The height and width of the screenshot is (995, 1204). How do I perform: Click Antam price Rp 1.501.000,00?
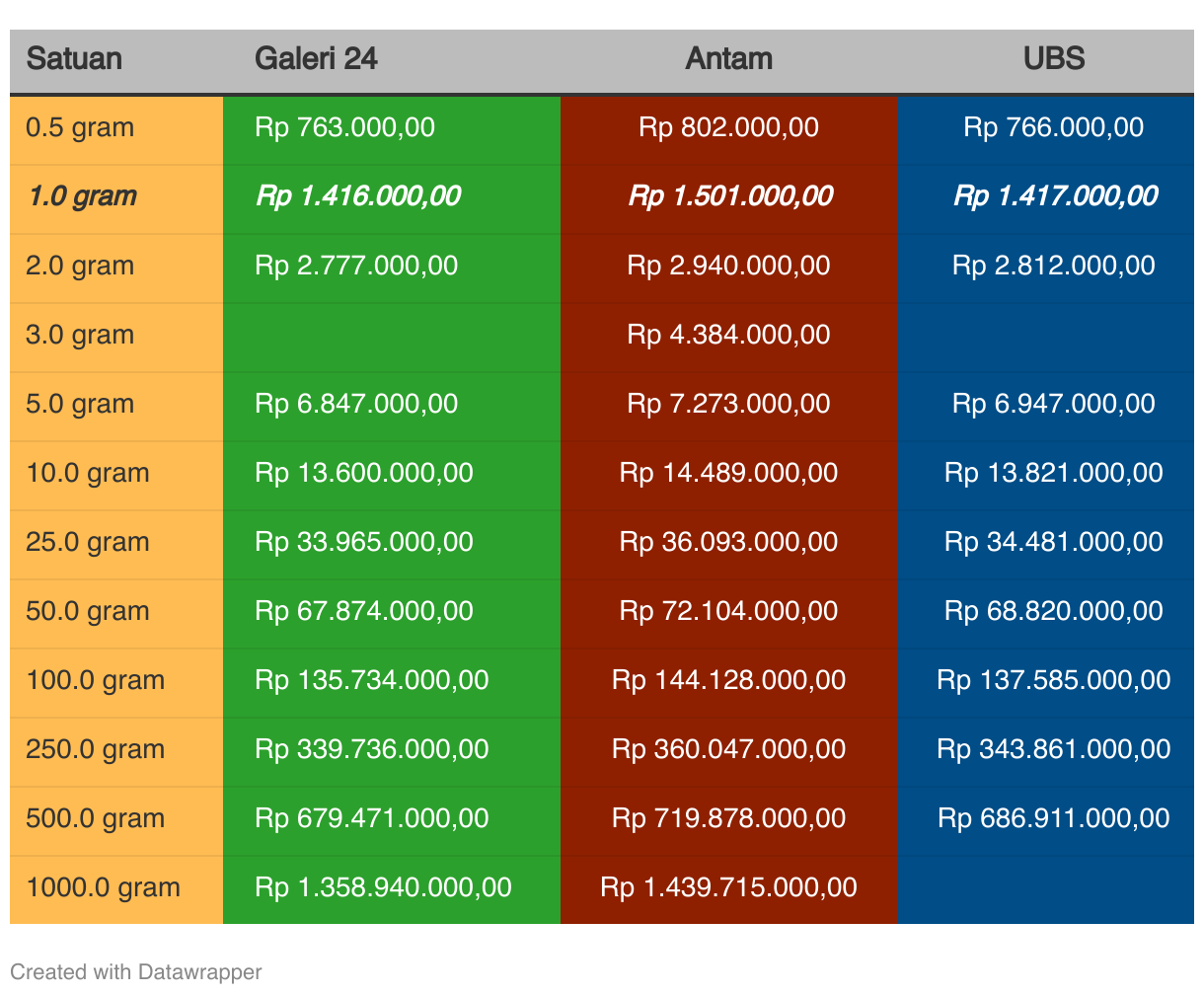coord(730,196)
